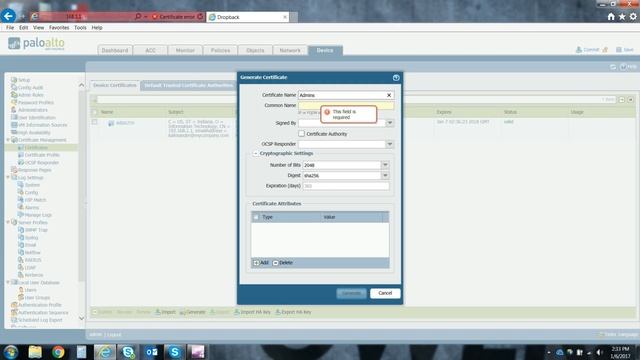Screen dimensions: 640x360
Task: Click Import HA Key in bottom toolbar
Action: click(x=252, y=312)
